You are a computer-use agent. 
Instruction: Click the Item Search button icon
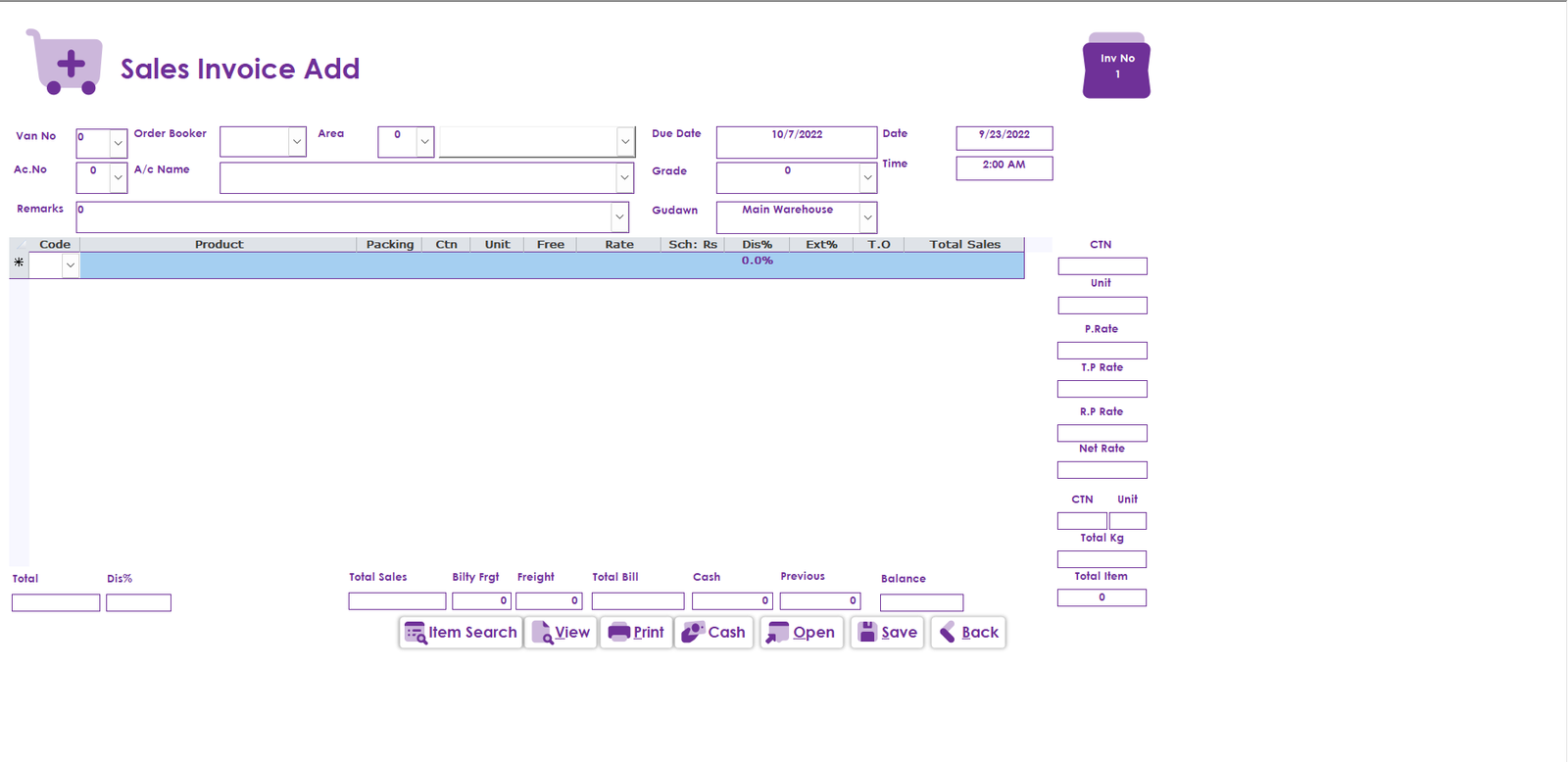point(416,633)
